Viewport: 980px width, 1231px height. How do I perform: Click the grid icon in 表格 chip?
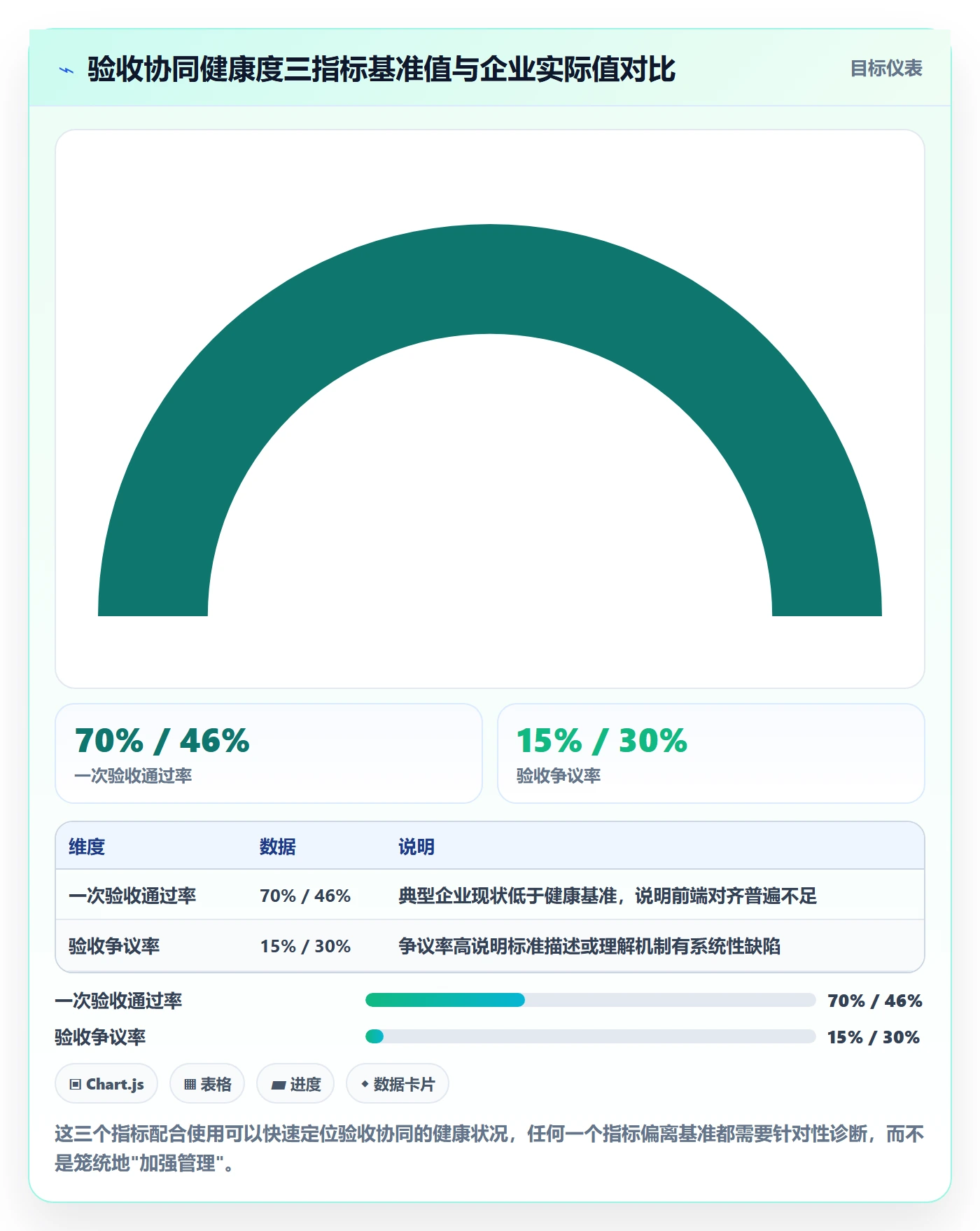click(x=190, y=1085)
